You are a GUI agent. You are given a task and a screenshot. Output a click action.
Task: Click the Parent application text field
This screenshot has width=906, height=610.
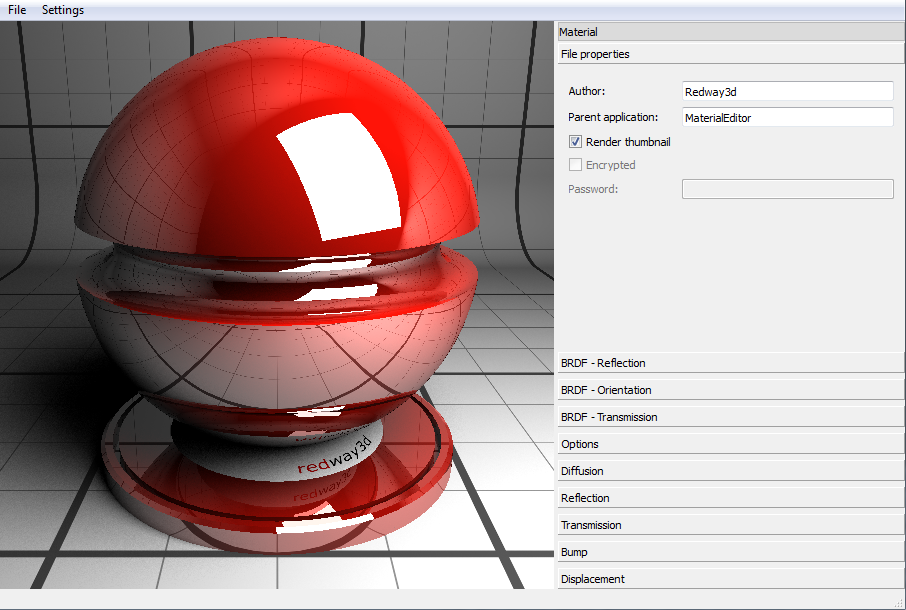click(x=787, y=117)
